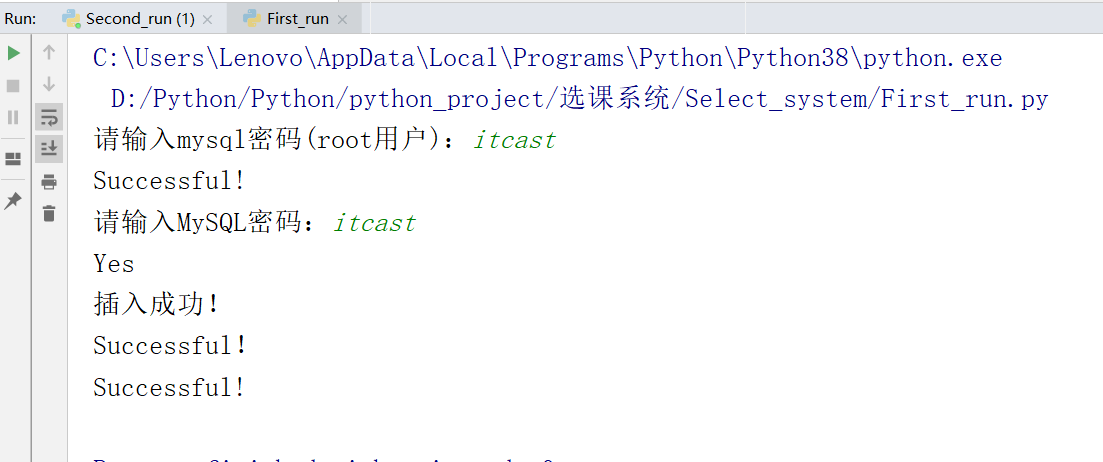Open the First_run.py script path
The width and height of the screenshot is (1103, 462).
[580, 99]
